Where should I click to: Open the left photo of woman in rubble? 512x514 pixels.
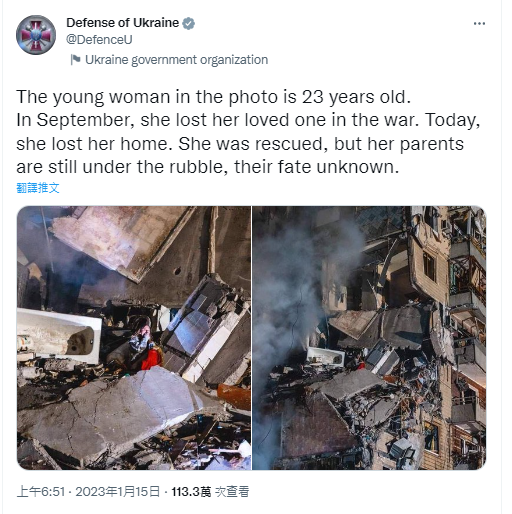(x=134, y=338)
